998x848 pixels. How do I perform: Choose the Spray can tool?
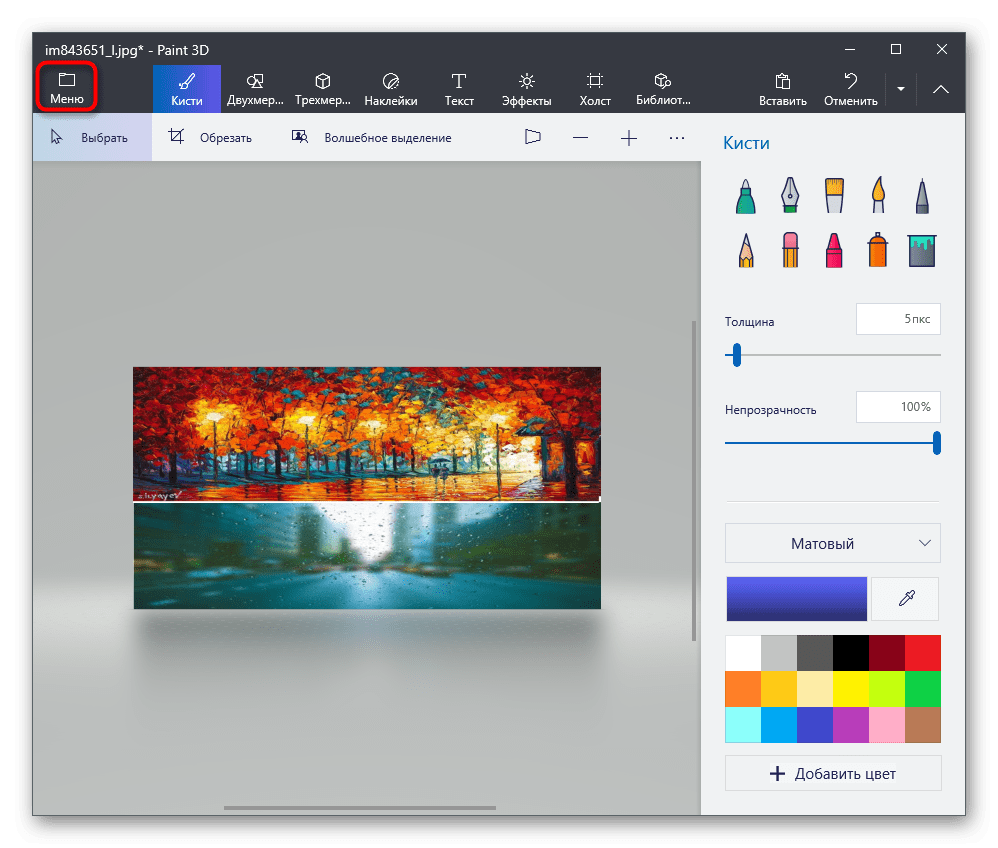coord(878,249)
